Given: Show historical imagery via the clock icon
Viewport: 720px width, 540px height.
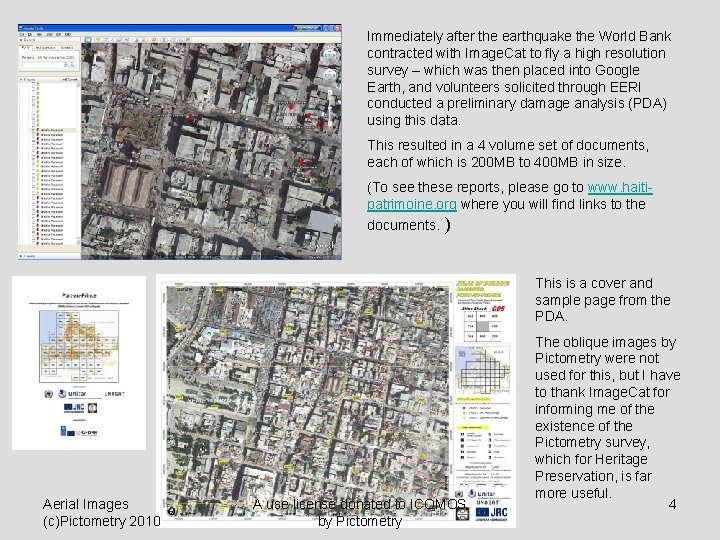Looking at the screenshot, I should click(x=137, y=40).
